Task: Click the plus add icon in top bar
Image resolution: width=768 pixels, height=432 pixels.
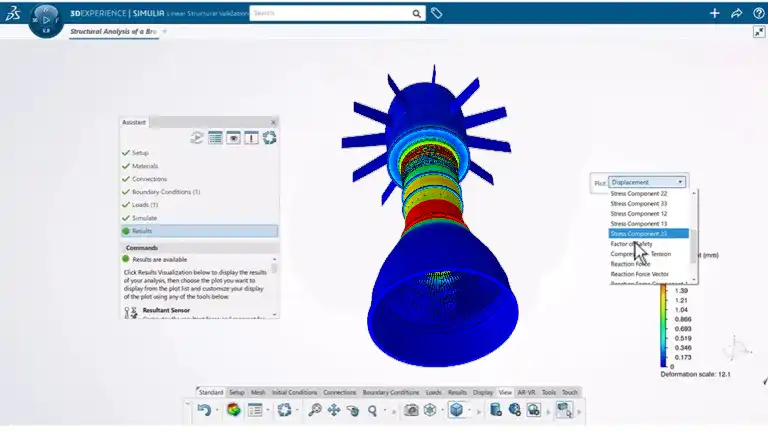Action: (714, 14)
